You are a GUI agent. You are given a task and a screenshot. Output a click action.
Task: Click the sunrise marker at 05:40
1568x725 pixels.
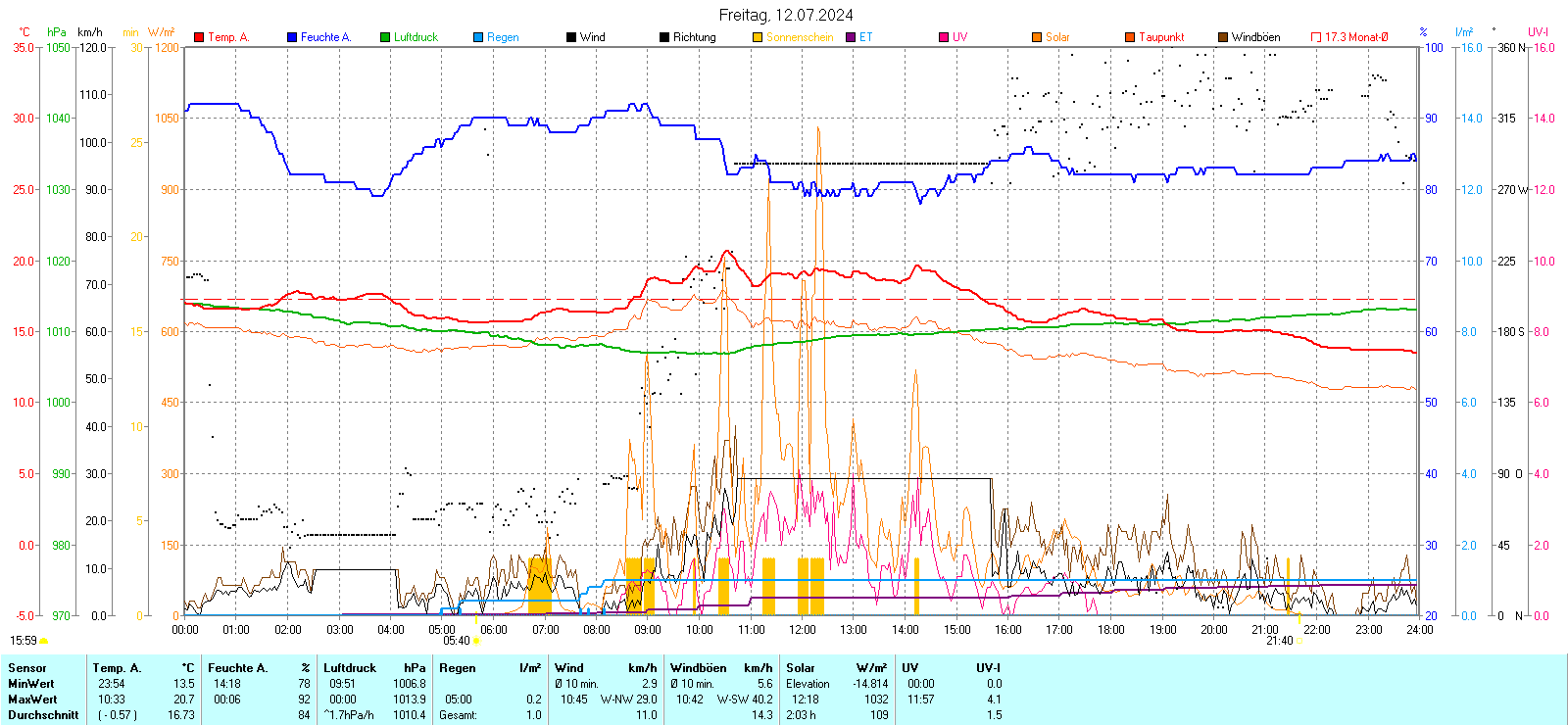(476, 641)
